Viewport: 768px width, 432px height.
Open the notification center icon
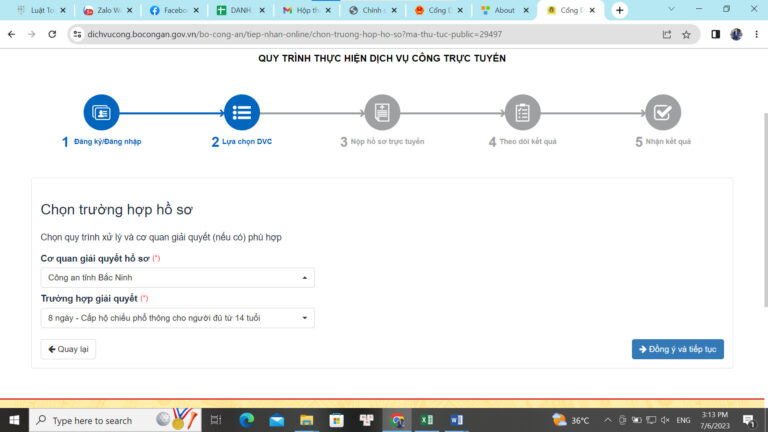pos(748,420)
